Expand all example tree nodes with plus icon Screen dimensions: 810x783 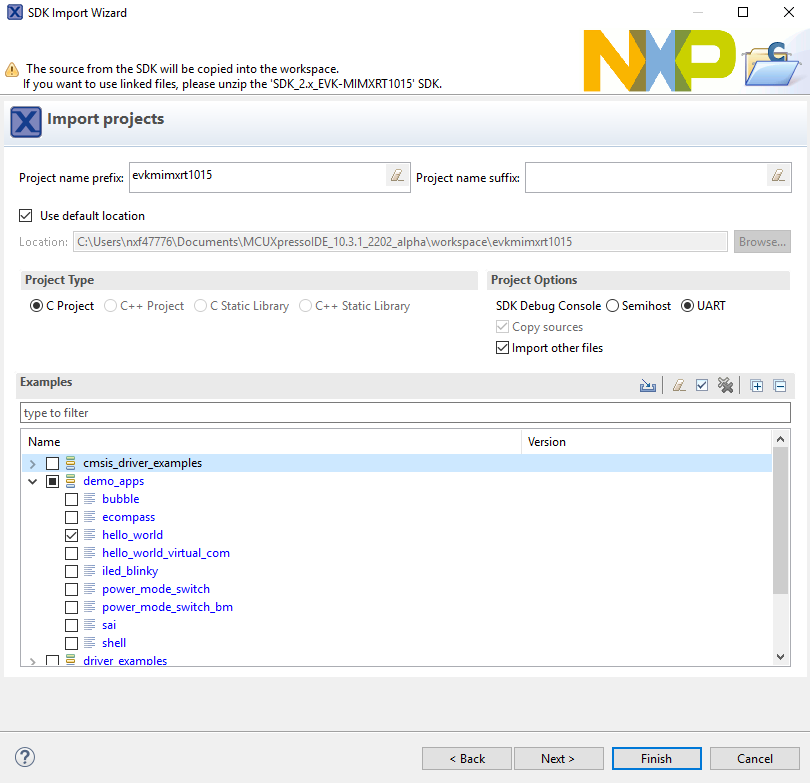[757, 386]
